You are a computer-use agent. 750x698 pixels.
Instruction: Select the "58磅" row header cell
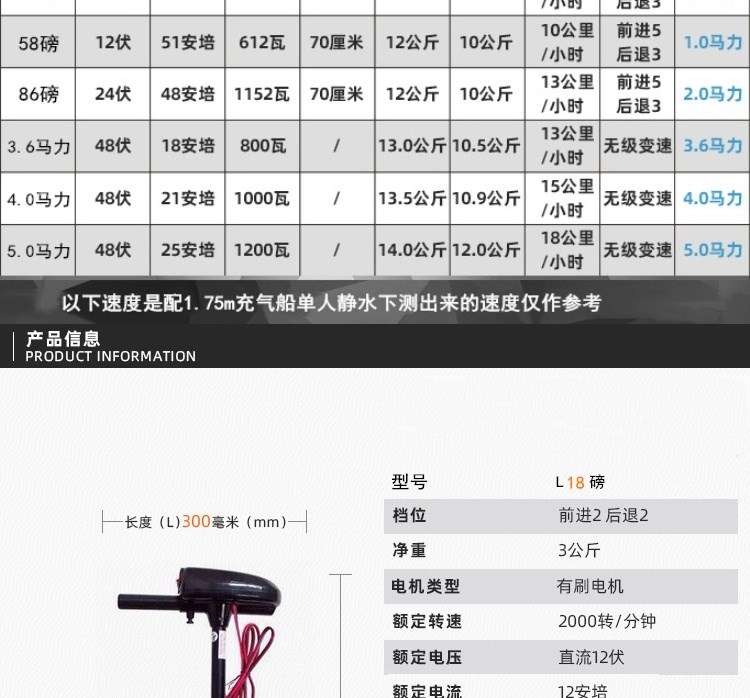pos(38,43)
